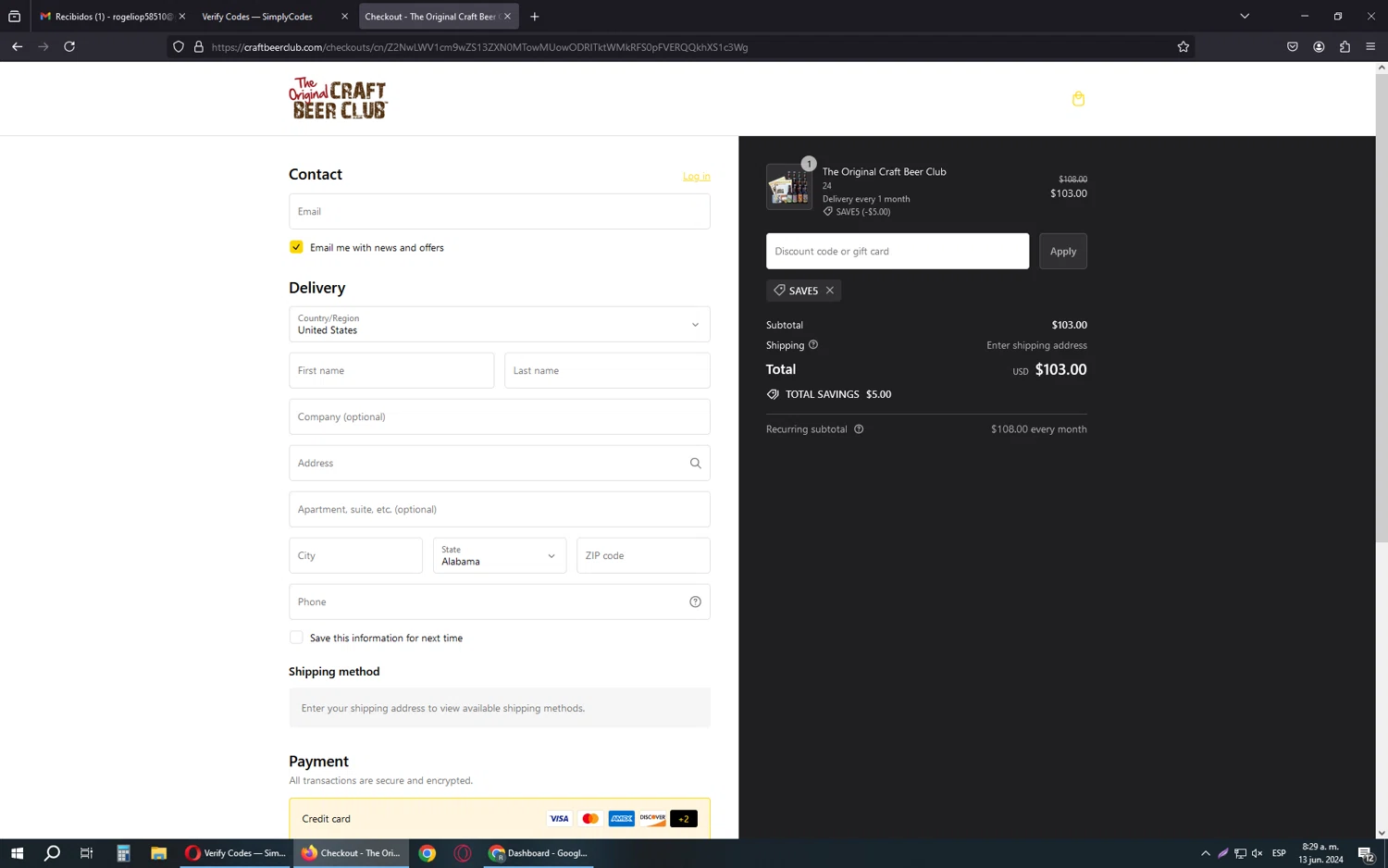Show the Recurring subtotal help icon
This screenshot has height=868, width=1388.
pyautogui.click(x=859, y=429)
